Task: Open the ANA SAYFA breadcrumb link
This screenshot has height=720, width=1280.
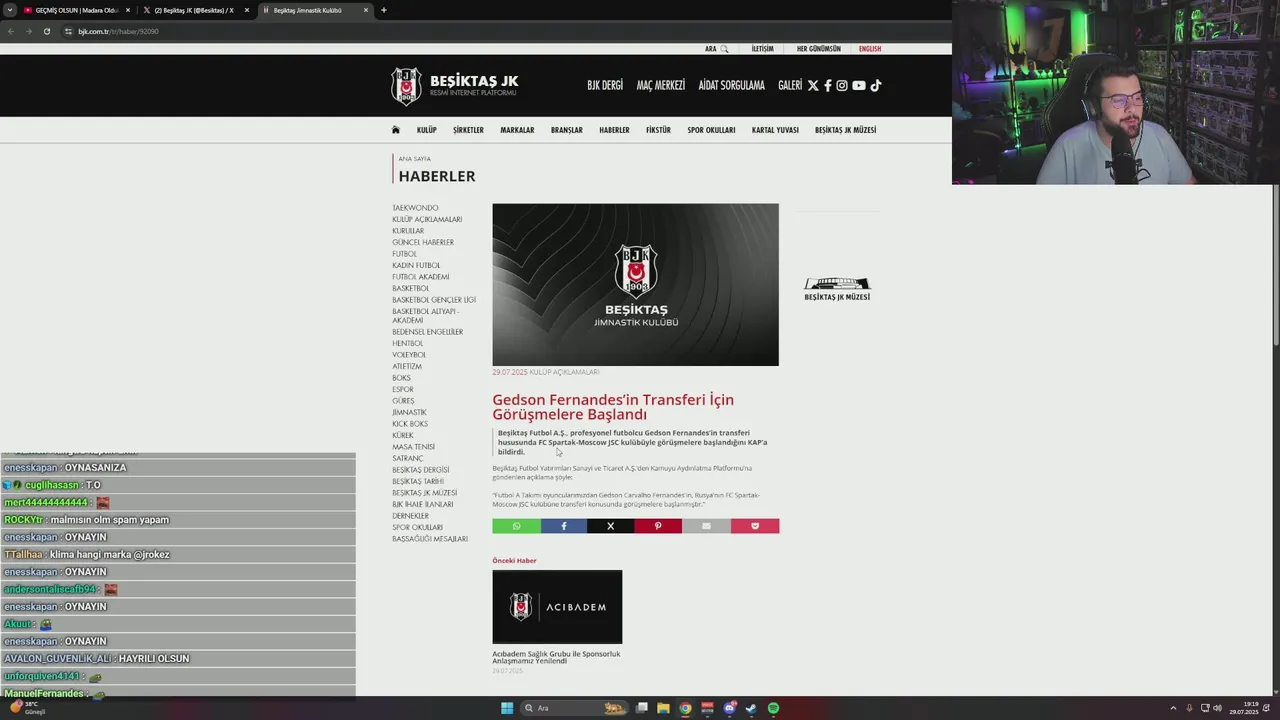Action: [x=415, y=159]
